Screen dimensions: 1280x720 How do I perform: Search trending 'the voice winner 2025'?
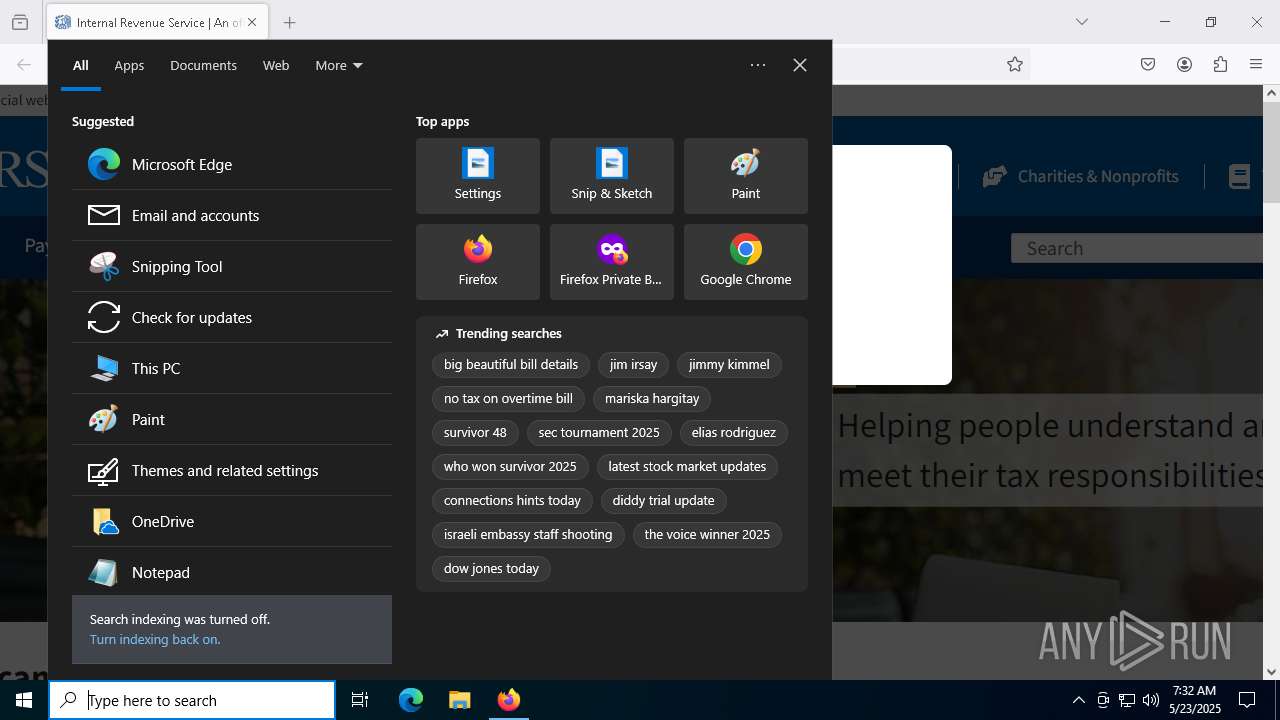[x=707, y=535]
